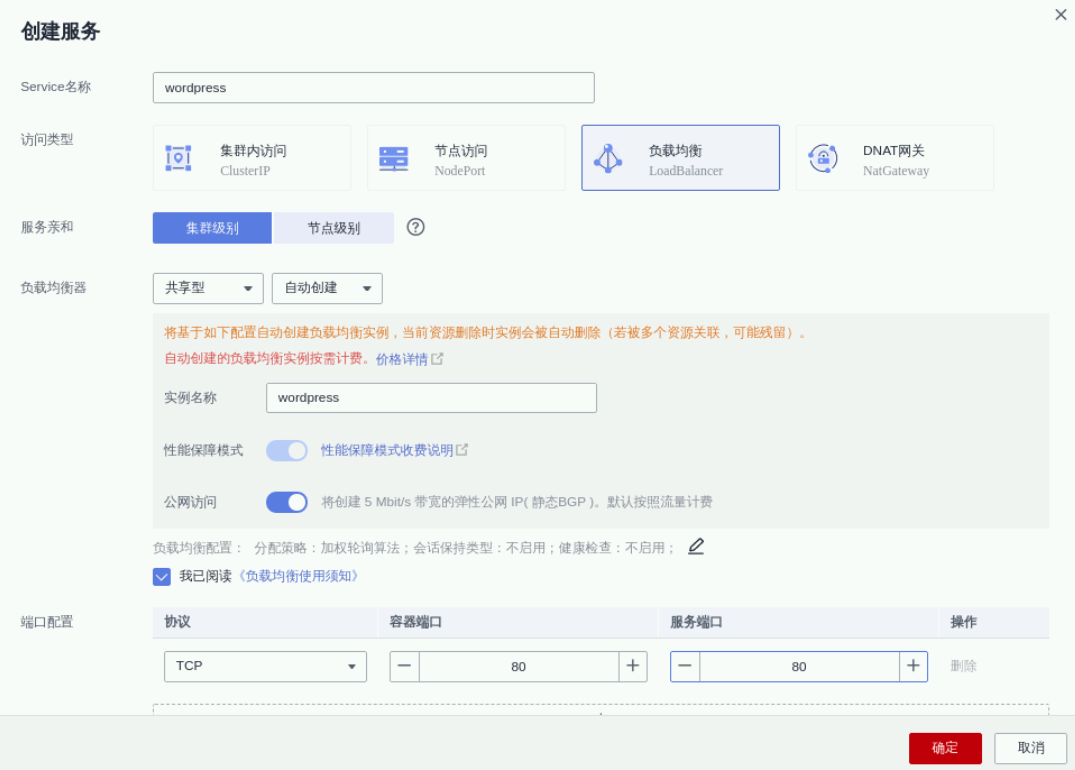This screenshot has width=1075, height=770.
Task: Select the LoadBalancer access type icon
Action: tap(607, 158)
